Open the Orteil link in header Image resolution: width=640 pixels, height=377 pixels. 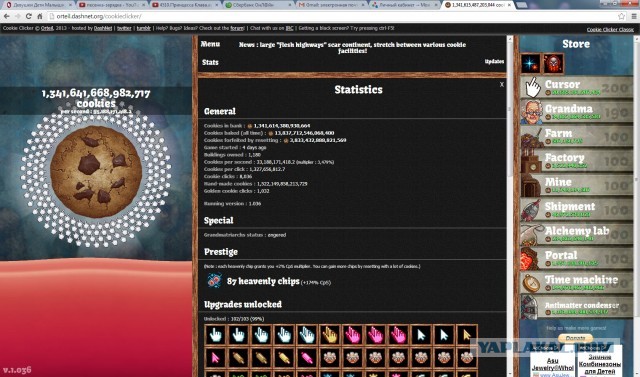(47, 29)
